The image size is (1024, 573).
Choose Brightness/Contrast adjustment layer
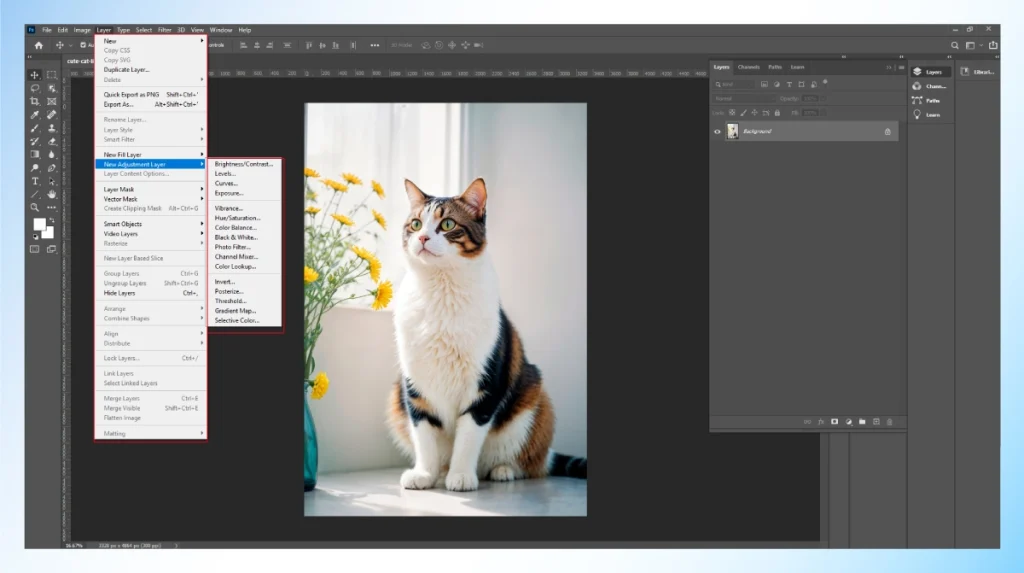244,164
